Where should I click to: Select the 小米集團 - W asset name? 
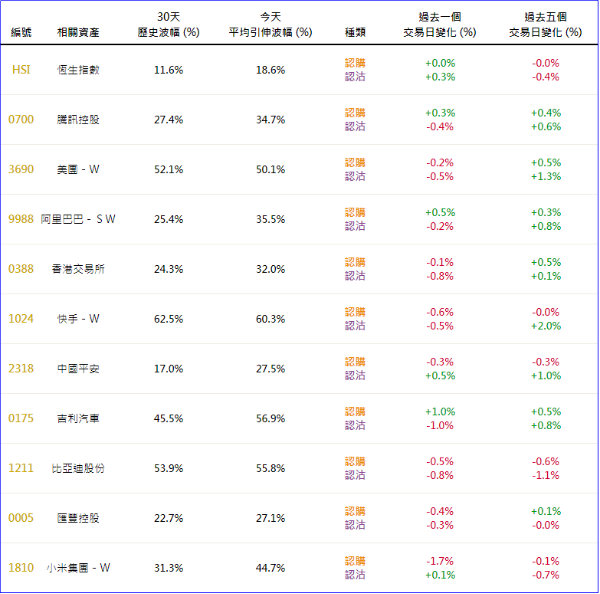pos(78,568)
